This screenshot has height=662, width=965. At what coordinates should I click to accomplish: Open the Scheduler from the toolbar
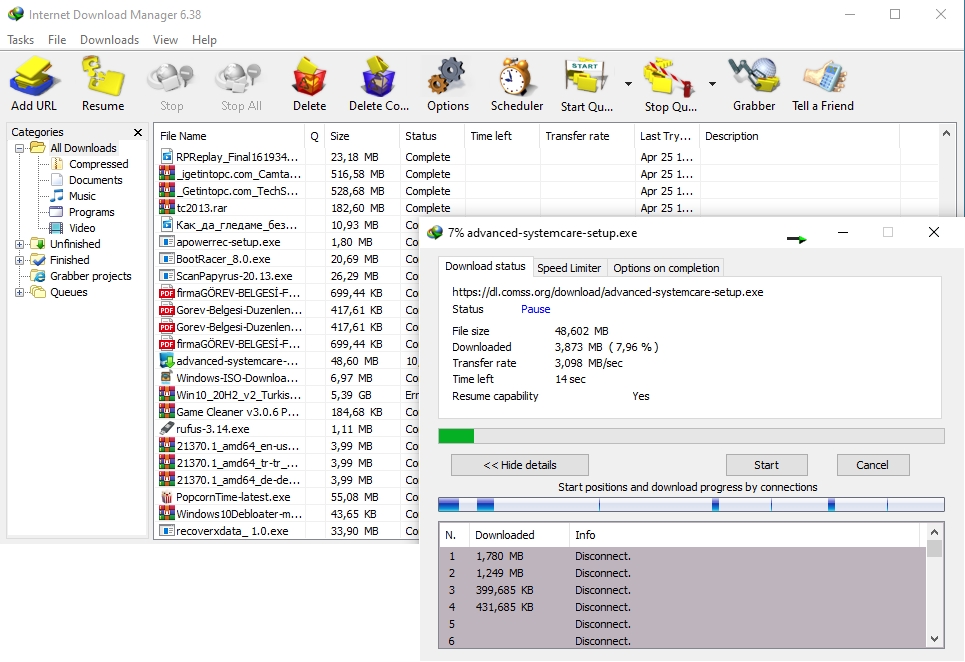tap(516, 84)
